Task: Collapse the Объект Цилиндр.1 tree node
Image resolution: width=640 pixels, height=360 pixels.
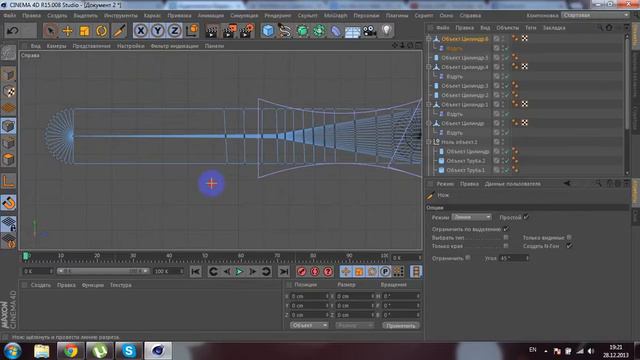Action: (429, 104)
